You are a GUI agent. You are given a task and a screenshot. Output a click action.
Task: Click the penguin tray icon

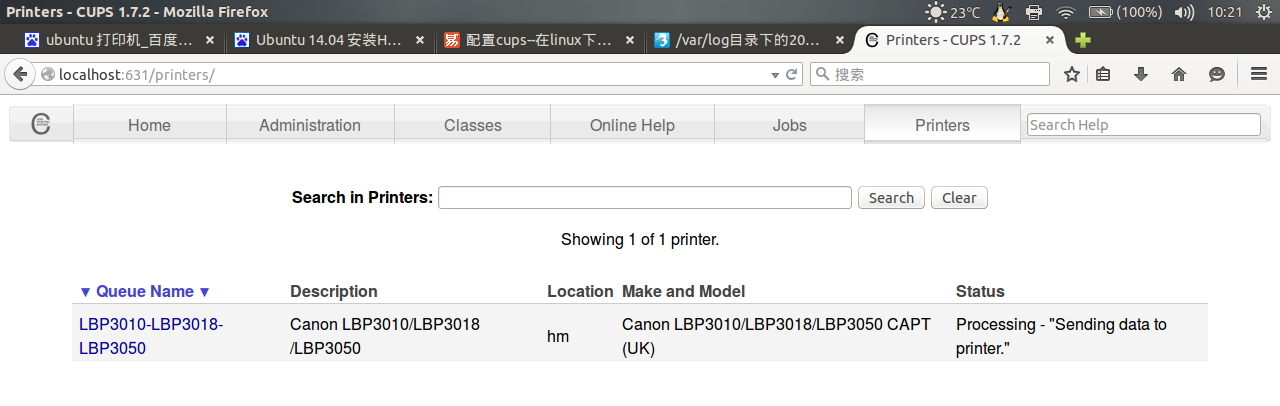click(x=1002, y=12)
